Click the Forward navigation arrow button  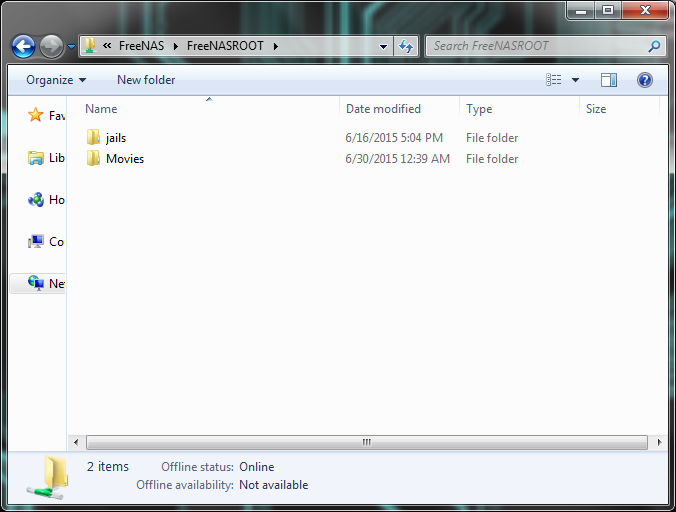tap(51, 46)
